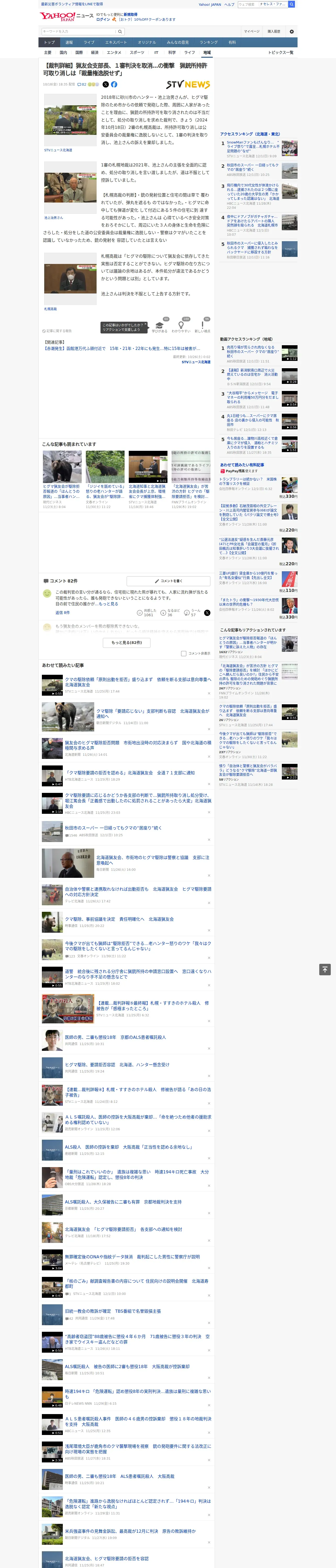Viewport: 336px width, 1568px height.
Task: Select the ランキング tab
Action: click(209, 42)
